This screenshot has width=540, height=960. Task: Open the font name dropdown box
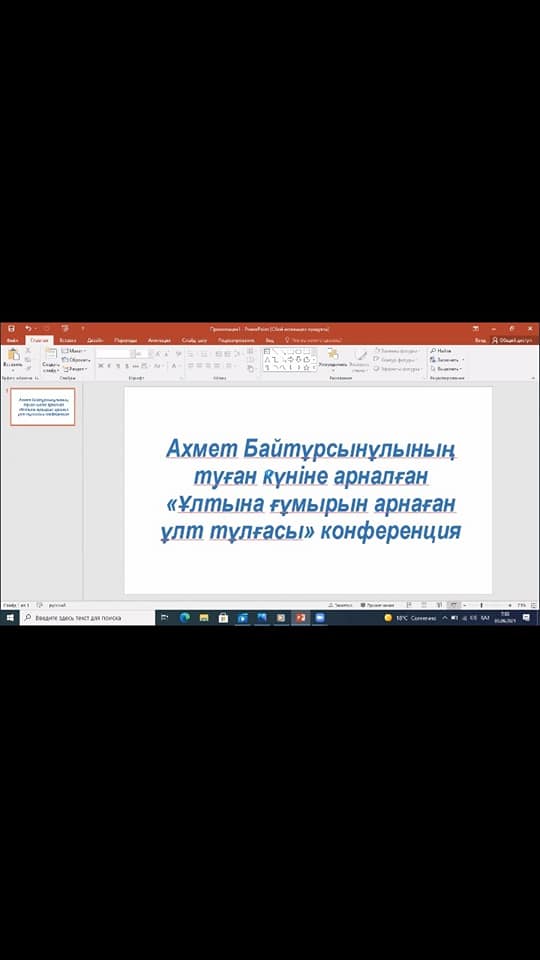(x=114, y=354)
